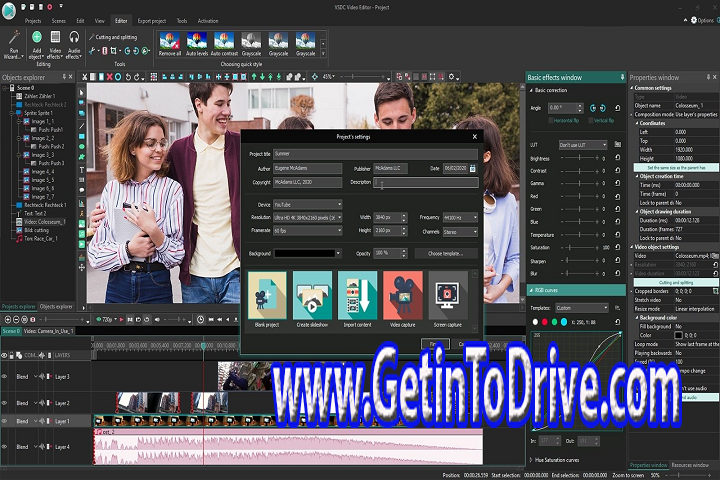Screen dimensions: 720x480
Task: Open the Templates dropdown showing Custom
Action: 582,308
